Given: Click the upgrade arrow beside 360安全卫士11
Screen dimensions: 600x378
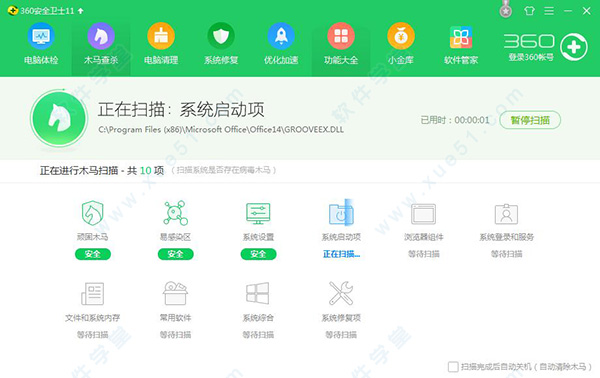Looking at the screenshot, I should [80, 11].
